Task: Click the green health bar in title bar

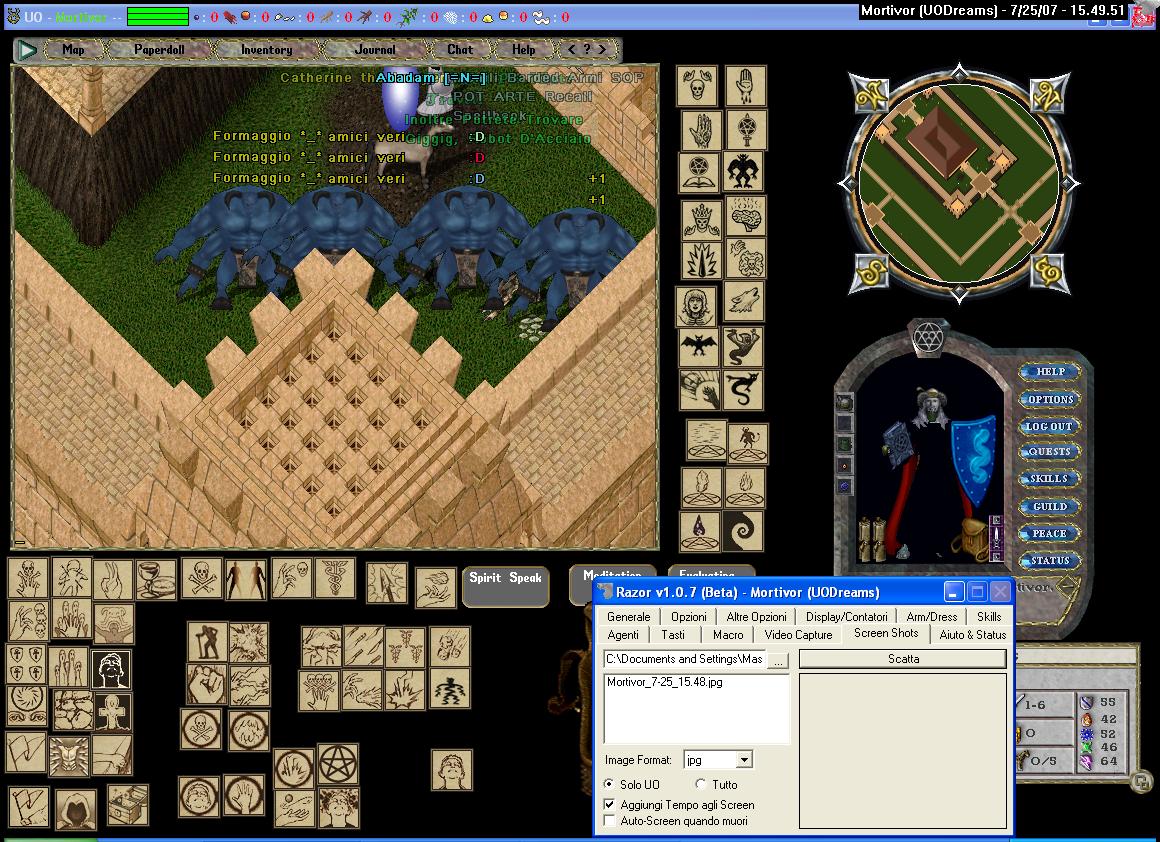Action: pyautogui.click(x=158, y=16)
